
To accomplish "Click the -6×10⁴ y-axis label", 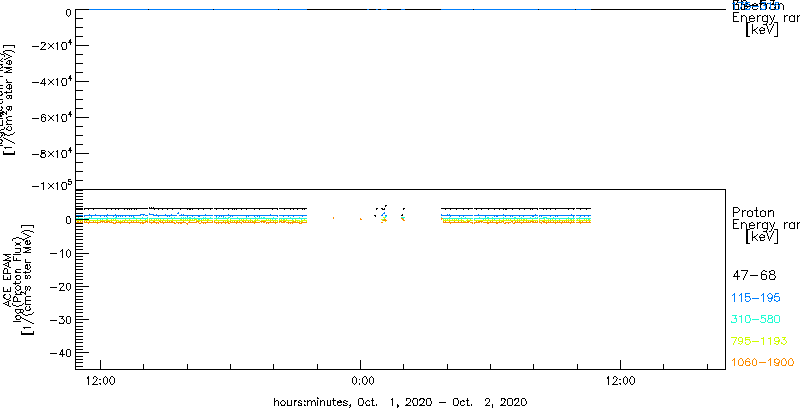I will 51,118.
